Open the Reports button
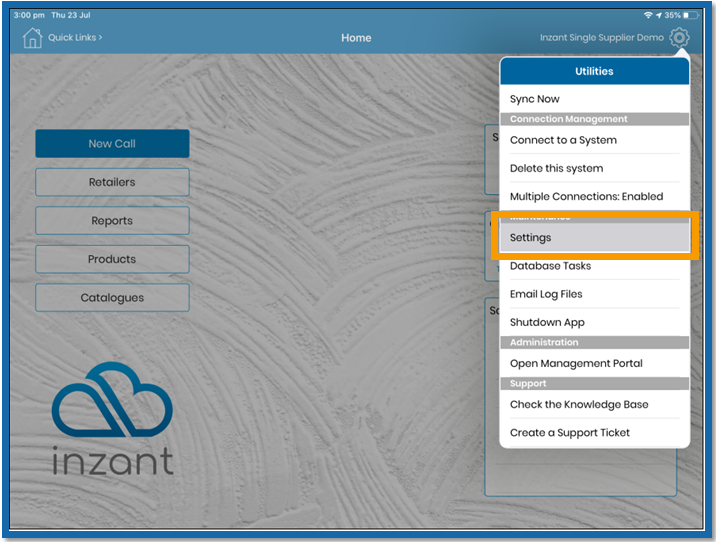This screenshot has height=542, width=716. (112, 221)
